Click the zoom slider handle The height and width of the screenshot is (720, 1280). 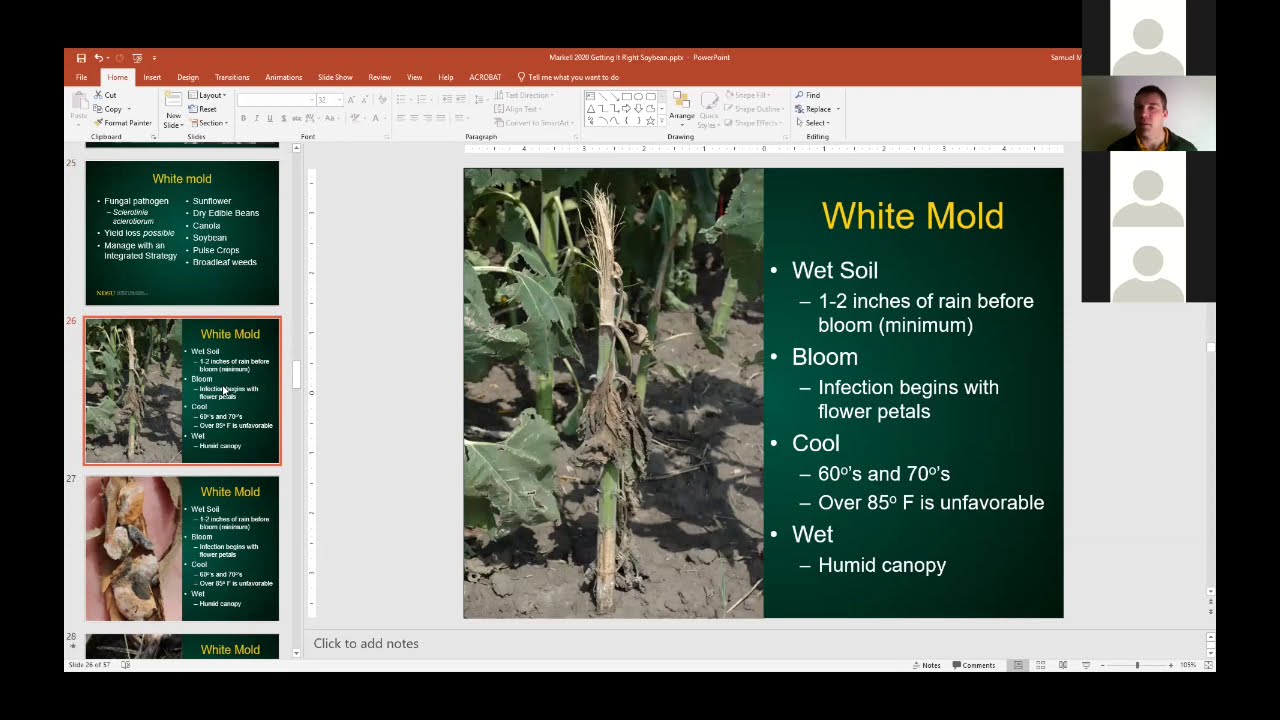(1137, 665)
